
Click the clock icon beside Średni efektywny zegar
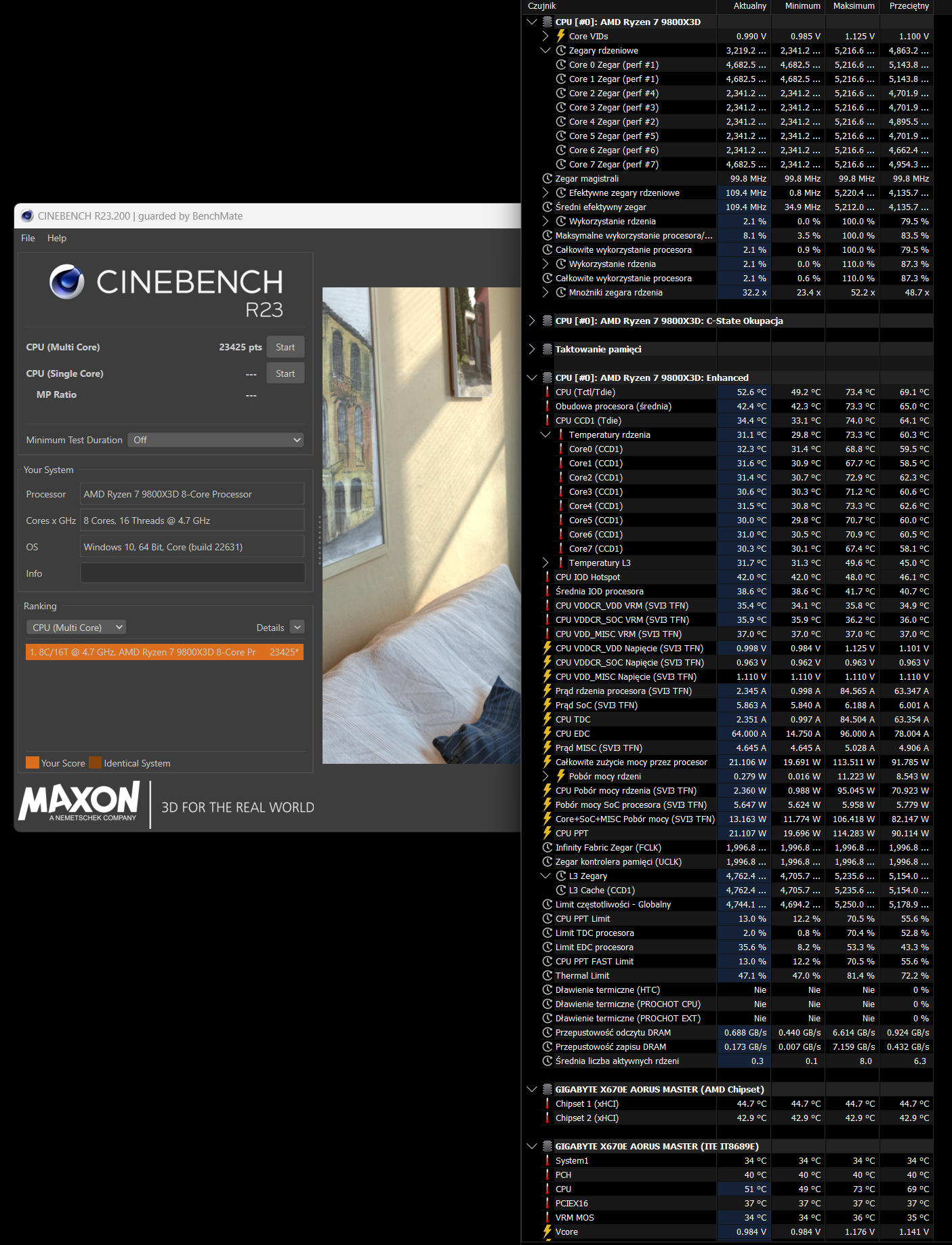point(547,207)
